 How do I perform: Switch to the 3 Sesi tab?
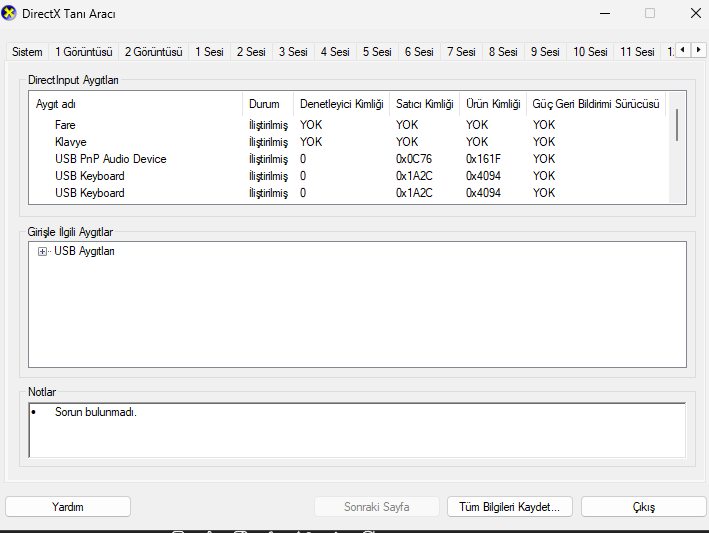(293, 52)
